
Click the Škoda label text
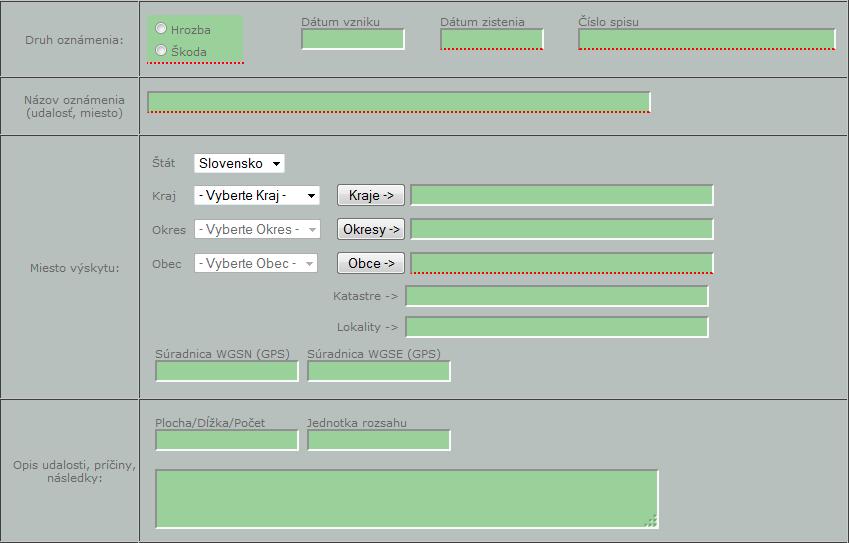(188, 52)
